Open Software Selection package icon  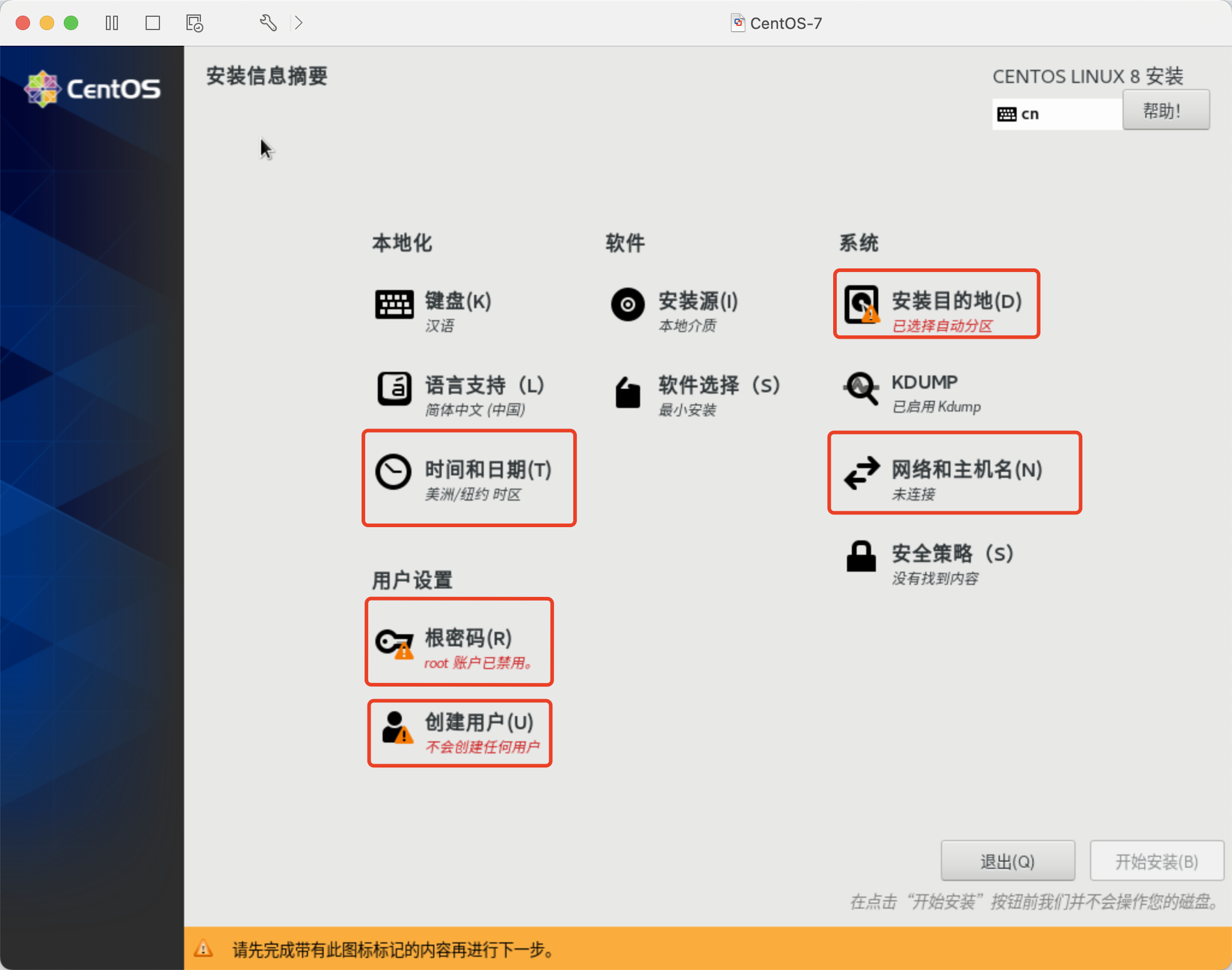(x=627, y=392)
